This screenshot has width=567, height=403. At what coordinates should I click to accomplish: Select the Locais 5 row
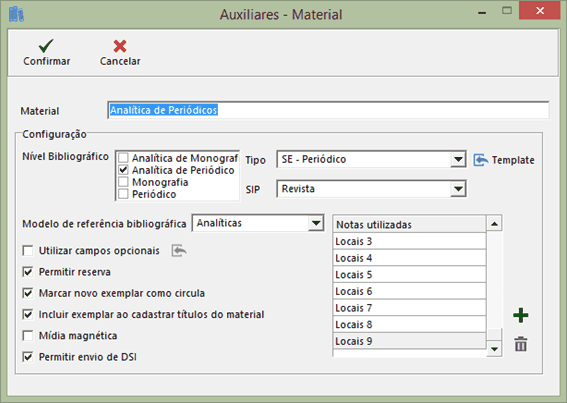[x=409, y=275]
